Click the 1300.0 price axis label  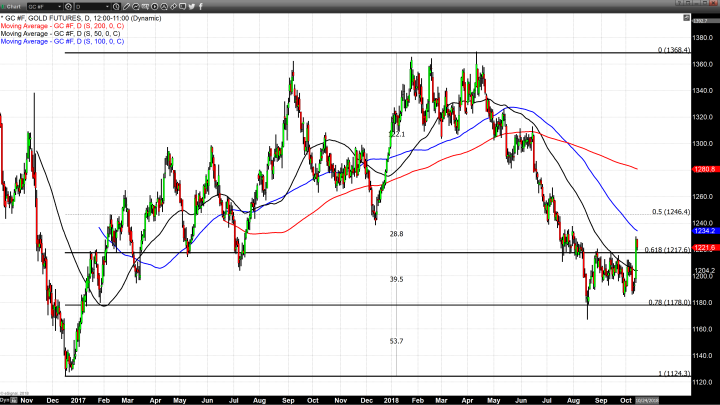(x=703, y=144)
